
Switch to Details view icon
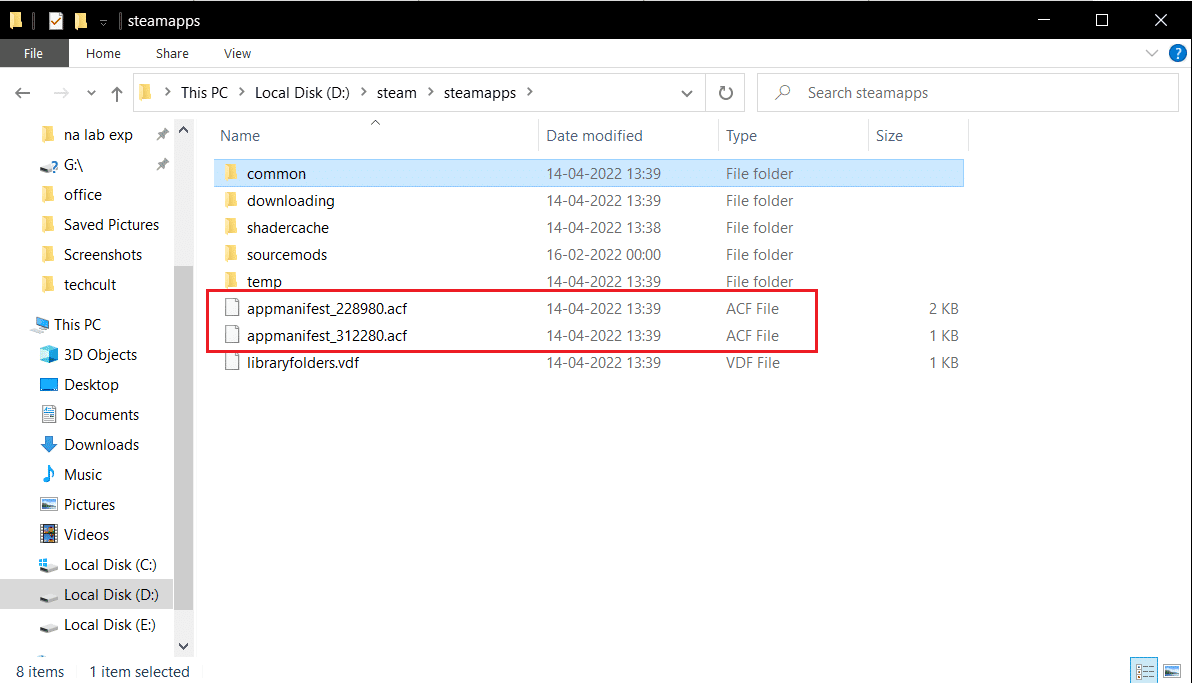(x=1144, y=671)
